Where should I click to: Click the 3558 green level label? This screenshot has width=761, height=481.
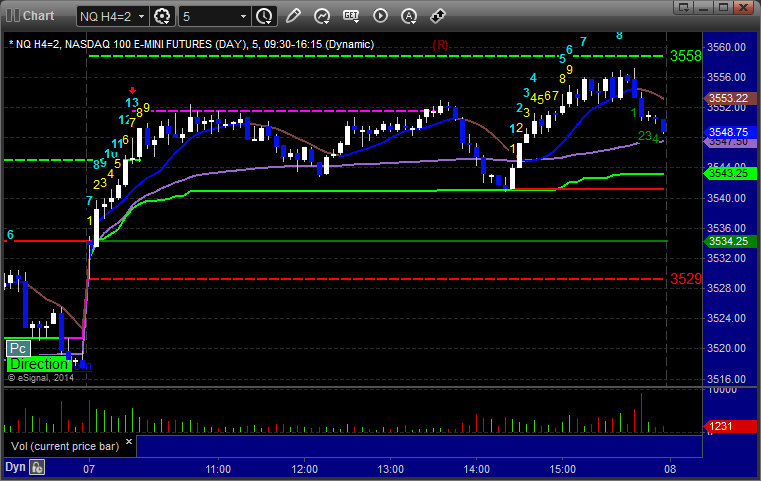pyautogui.click(x=685, y=56)
